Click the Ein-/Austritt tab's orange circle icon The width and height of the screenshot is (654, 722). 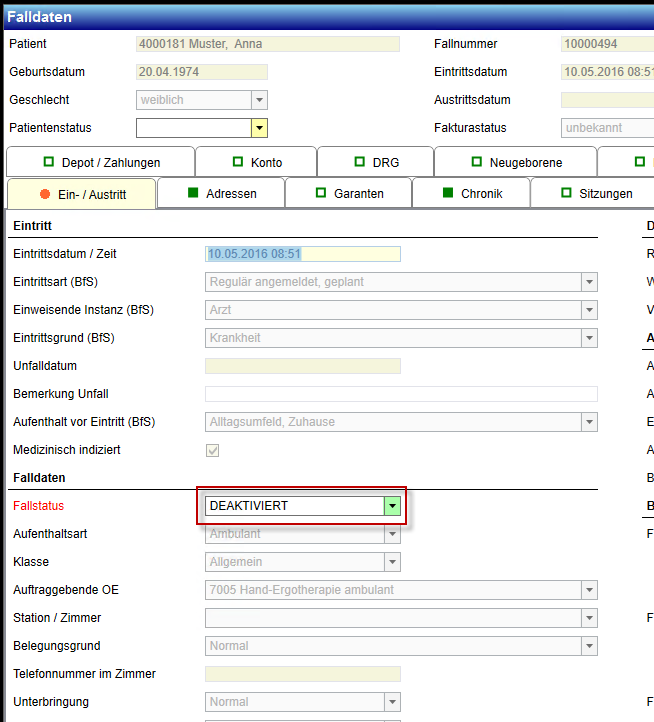click(x=45, y=194)
